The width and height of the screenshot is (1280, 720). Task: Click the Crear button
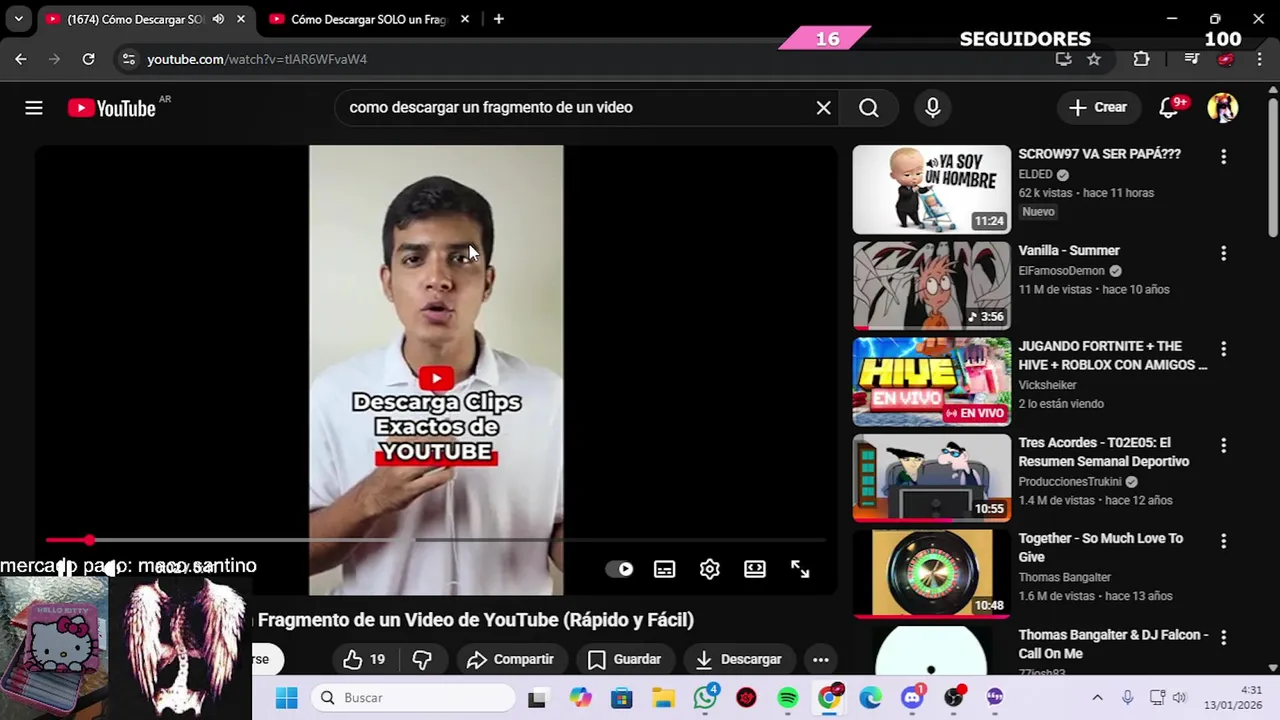(1098, 108)
